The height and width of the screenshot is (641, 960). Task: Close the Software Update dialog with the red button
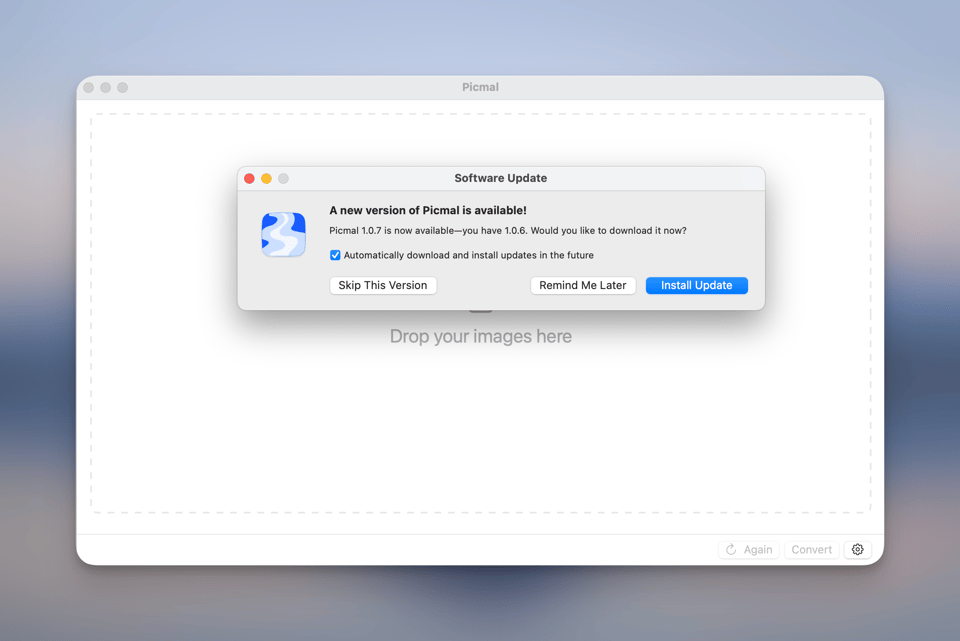point(249,178)
